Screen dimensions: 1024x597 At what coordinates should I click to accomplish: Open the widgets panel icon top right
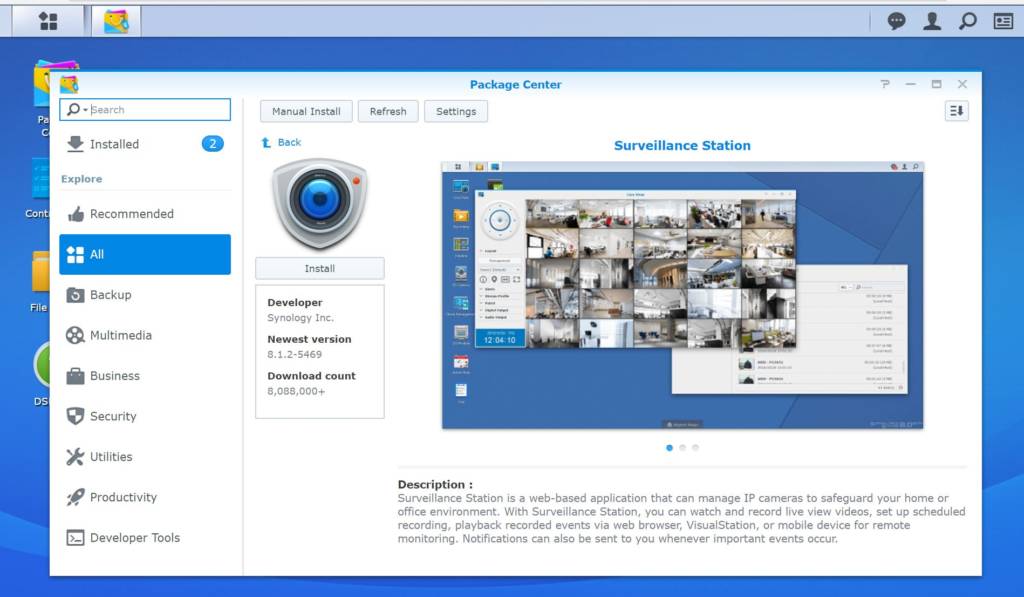[x=1001, y=19]
